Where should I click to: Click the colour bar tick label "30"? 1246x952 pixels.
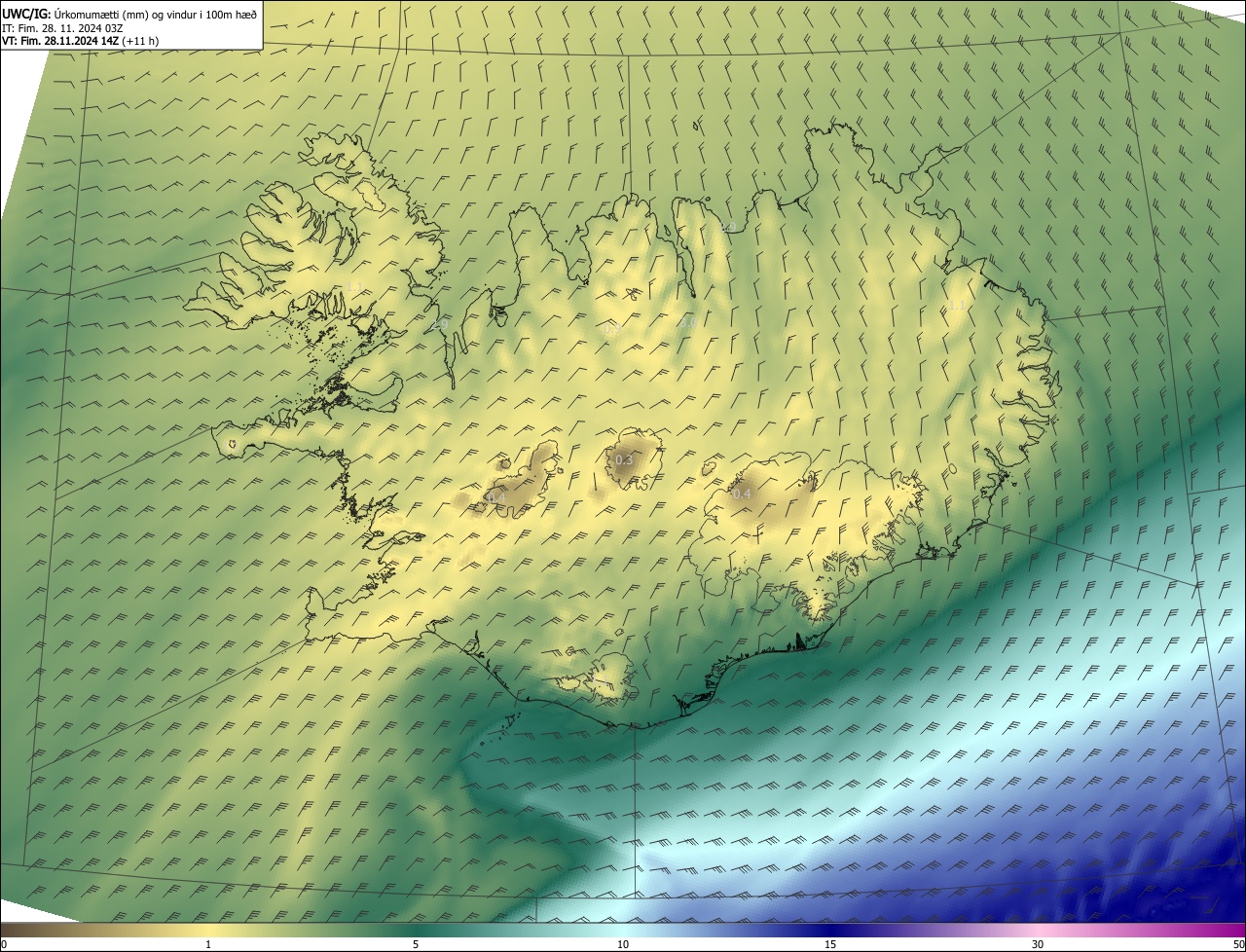point(1038,944)
